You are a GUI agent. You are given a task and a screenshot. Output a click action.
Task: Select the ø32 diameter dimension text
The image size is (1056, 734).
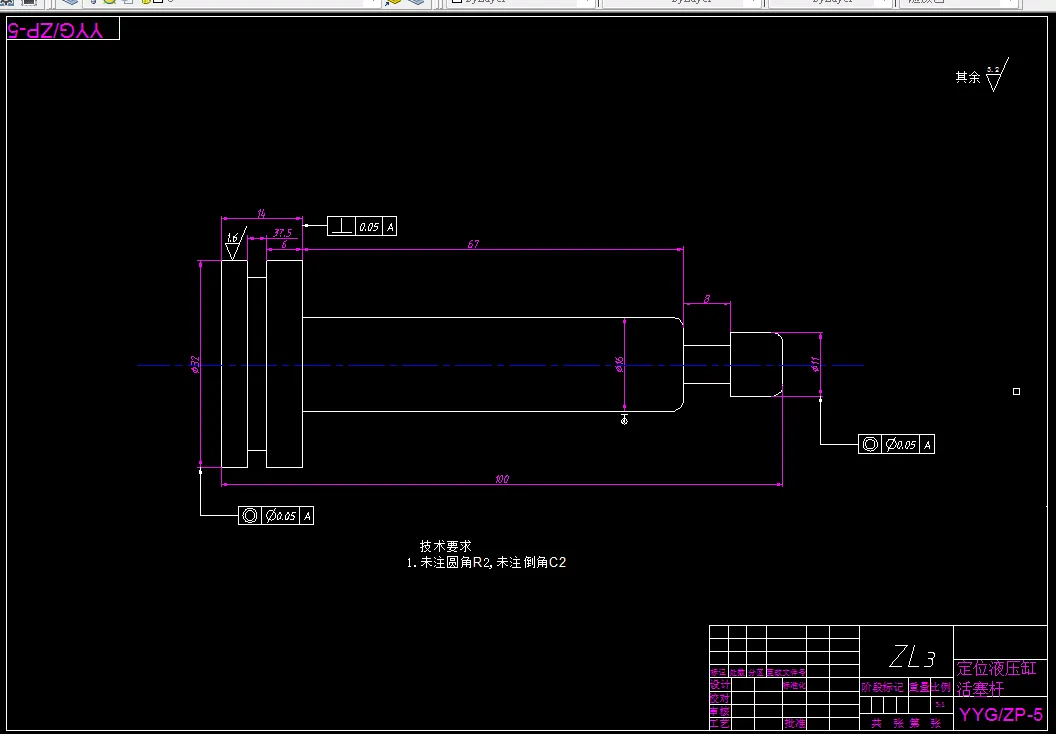click(x=195, y=364)
